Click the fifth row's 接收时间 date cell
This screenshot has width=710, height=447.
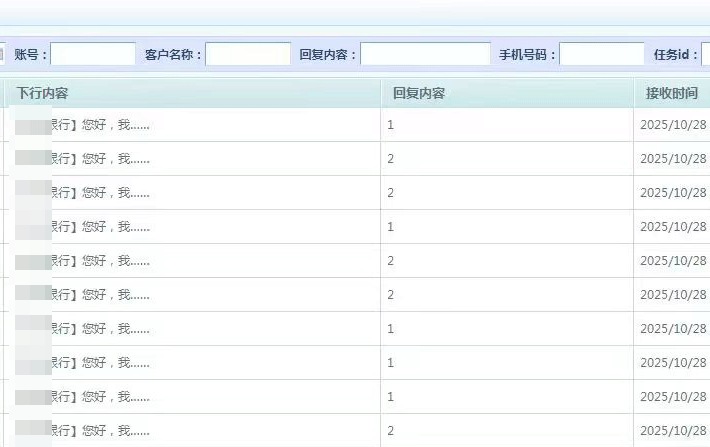[x=673, y=261]
